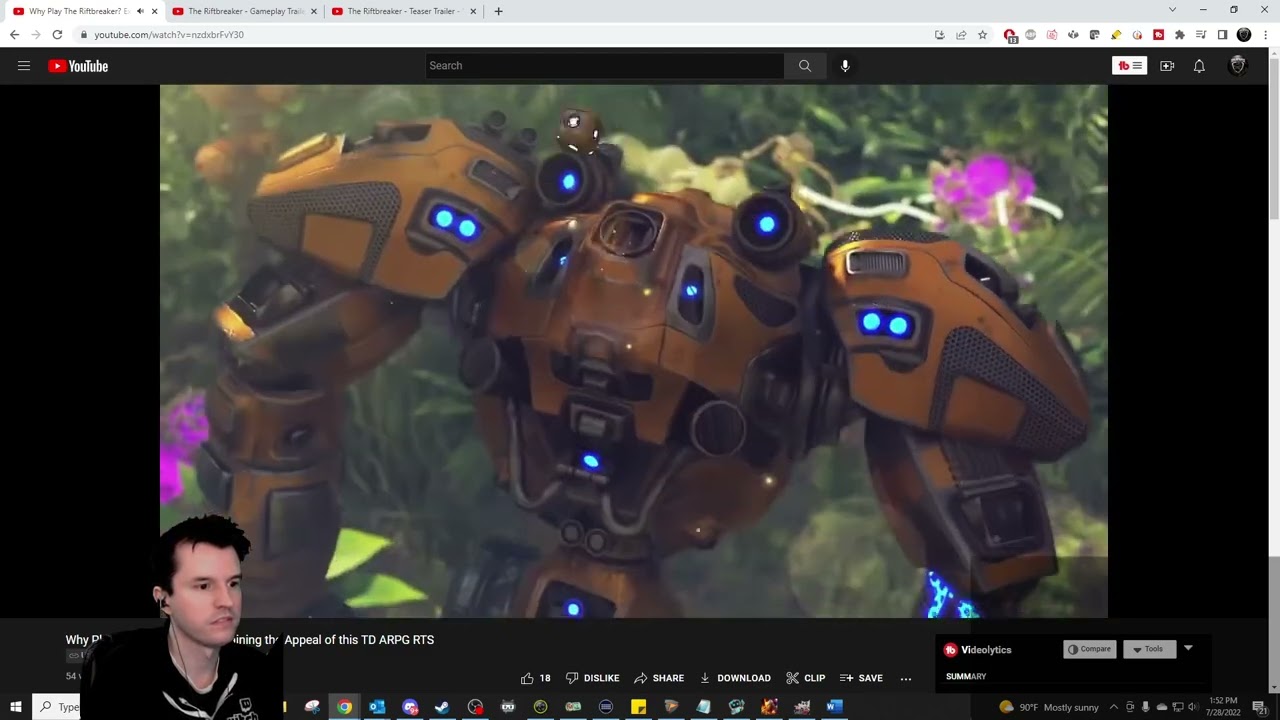Viewport: 1280px width, 720px height.
Task: Click the CLIP button
Action: pos(806,678)
